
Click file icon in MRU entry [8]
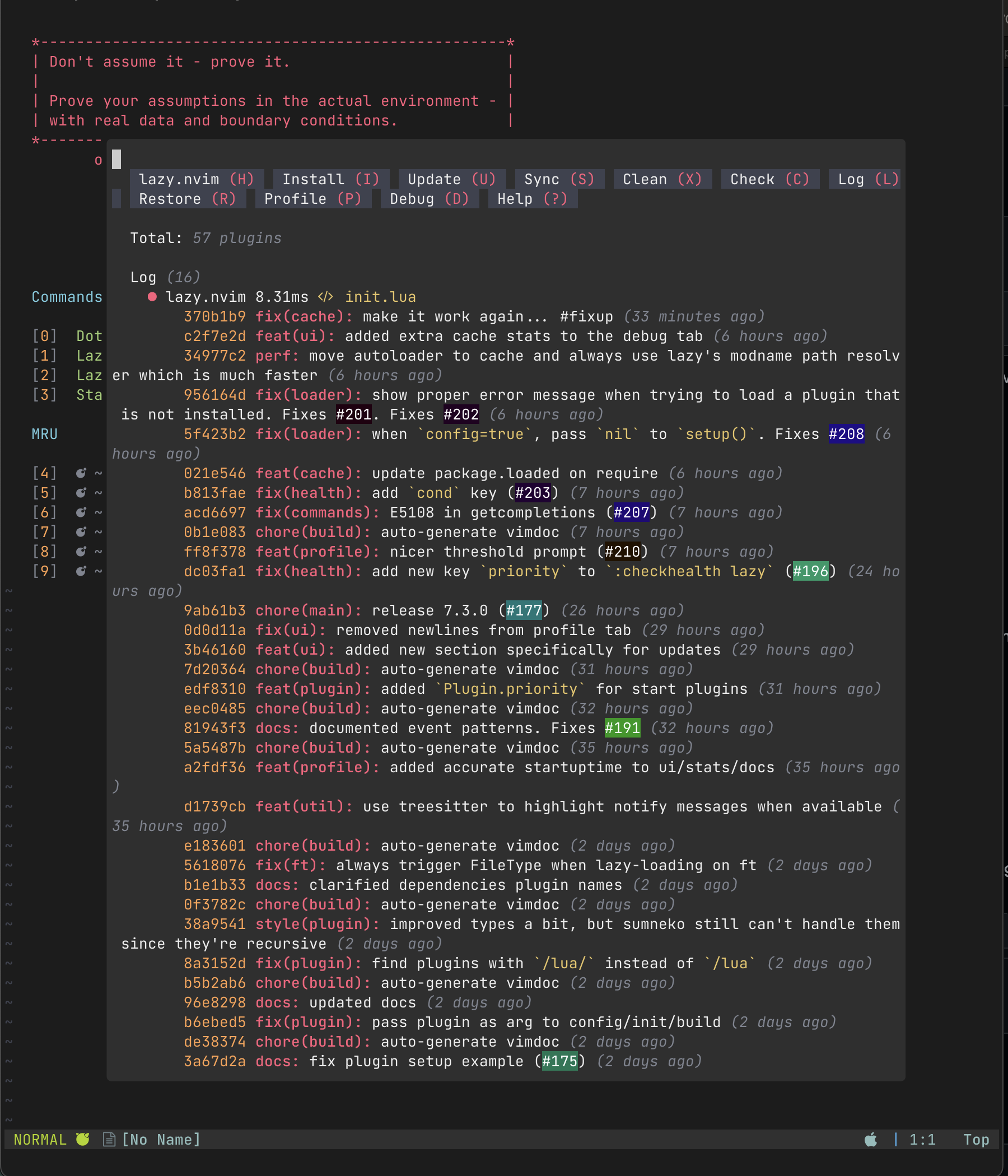pos(81,552)
